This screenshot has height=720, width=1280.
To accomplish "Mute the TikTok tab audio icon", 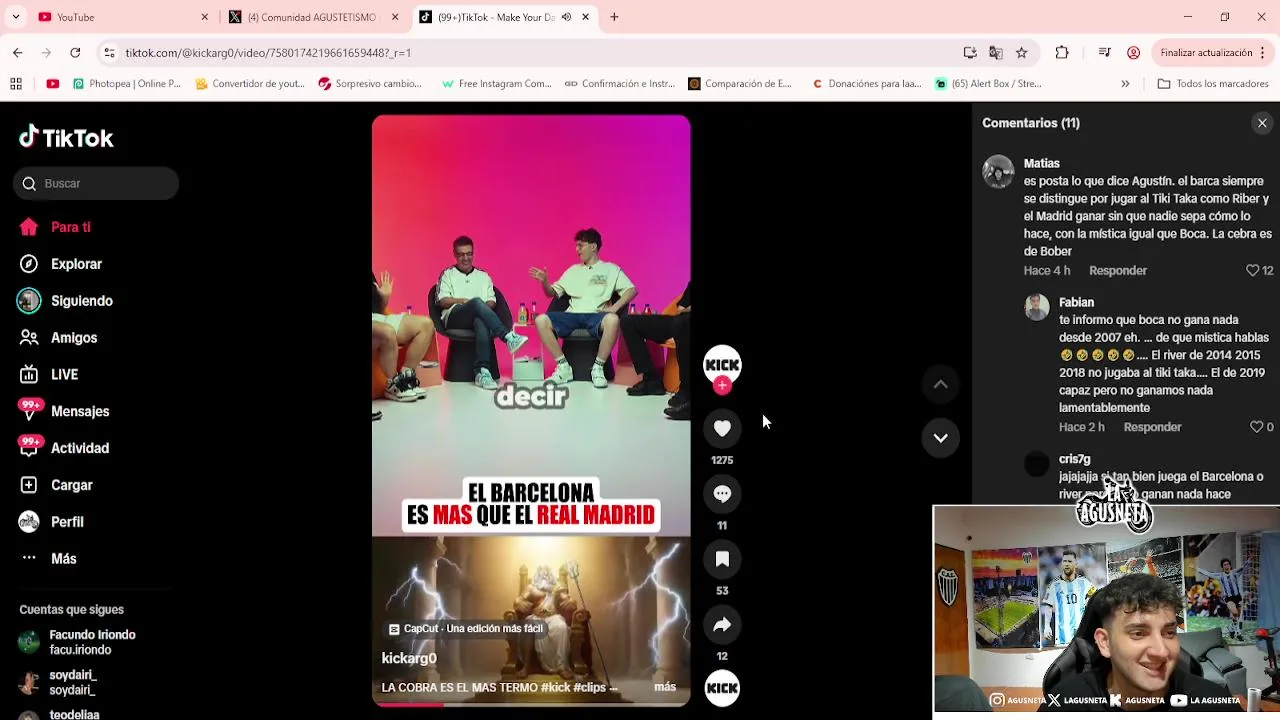I will pyautogui.click(x=566, y=17).
